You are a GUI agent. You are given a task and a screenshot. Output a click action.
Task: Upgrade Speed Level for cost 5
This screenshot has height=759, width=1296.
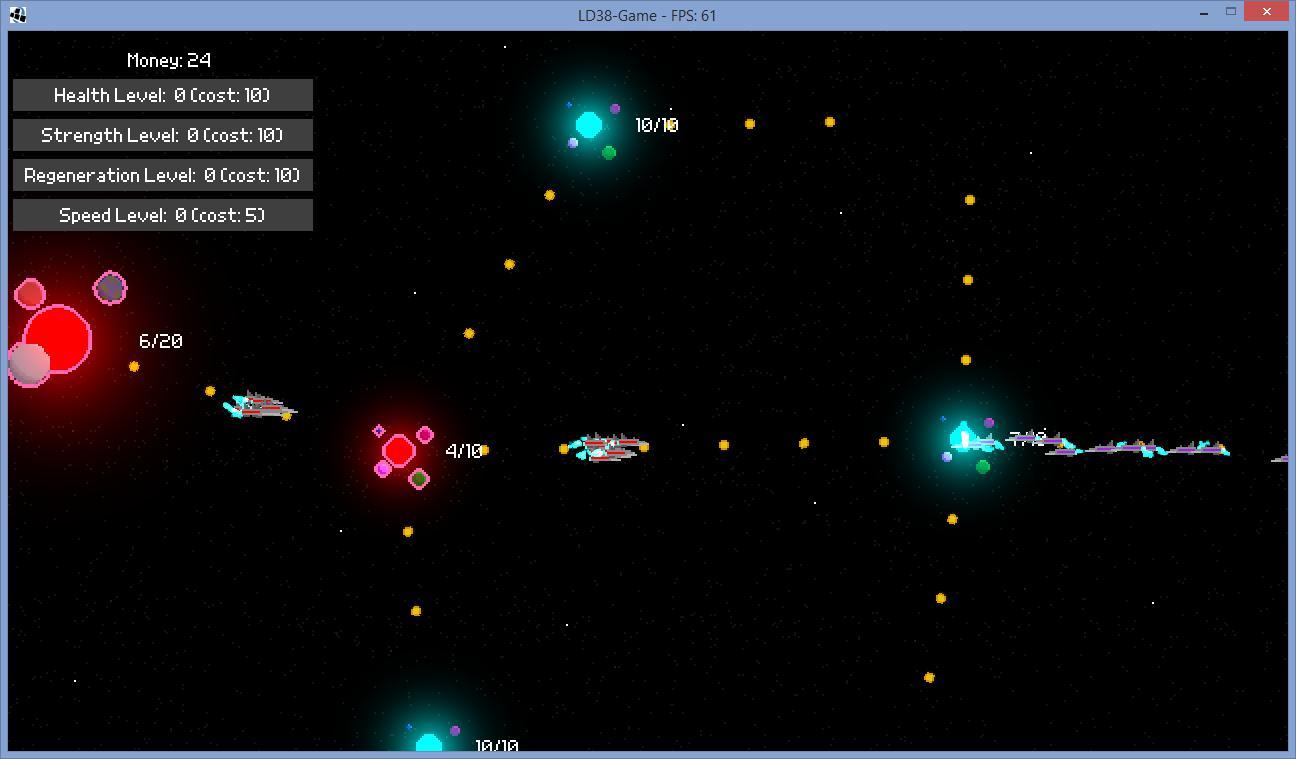[162, 215]
